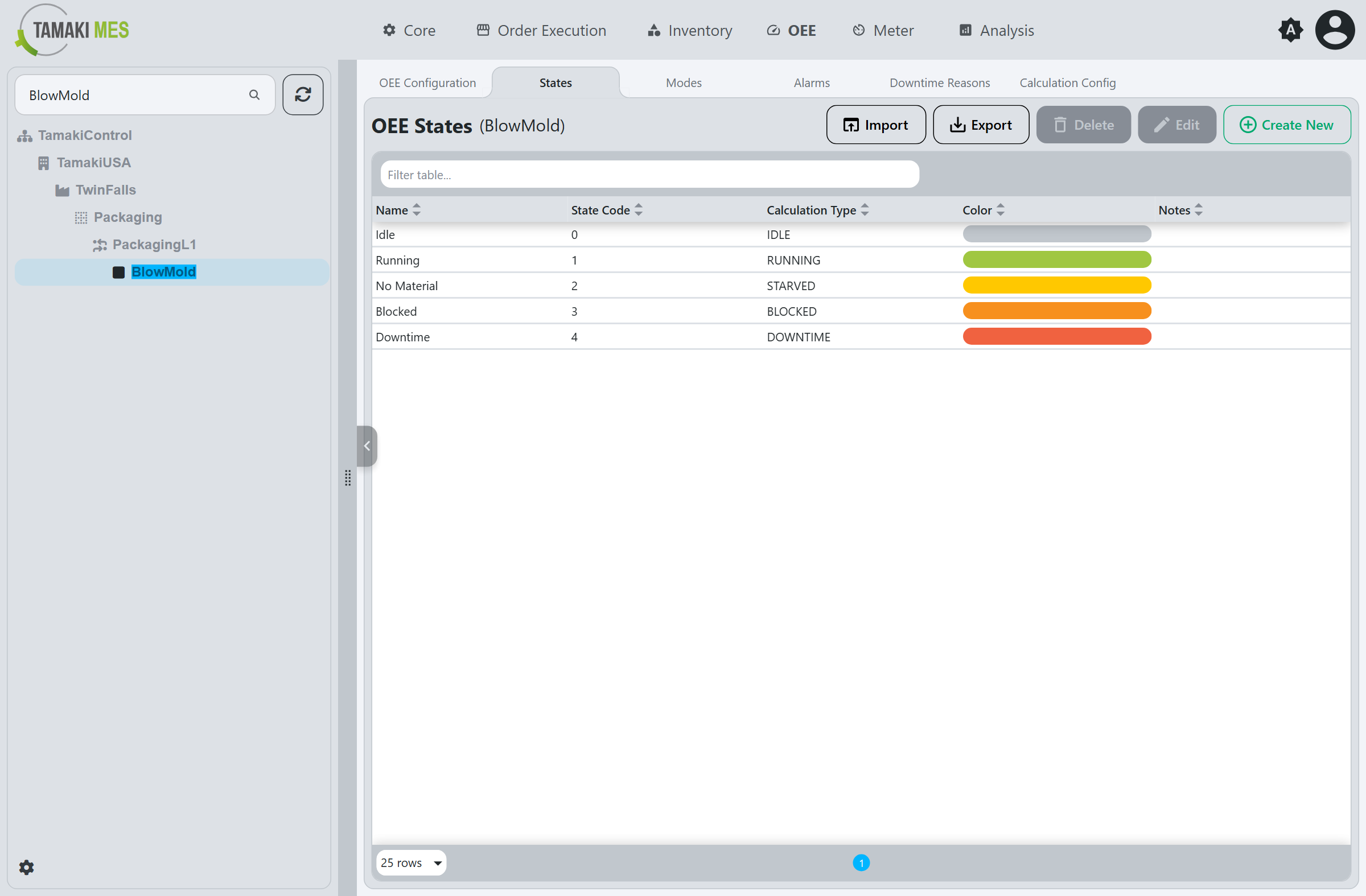
Task: Select the Idle row name
Action: point(385,234)
